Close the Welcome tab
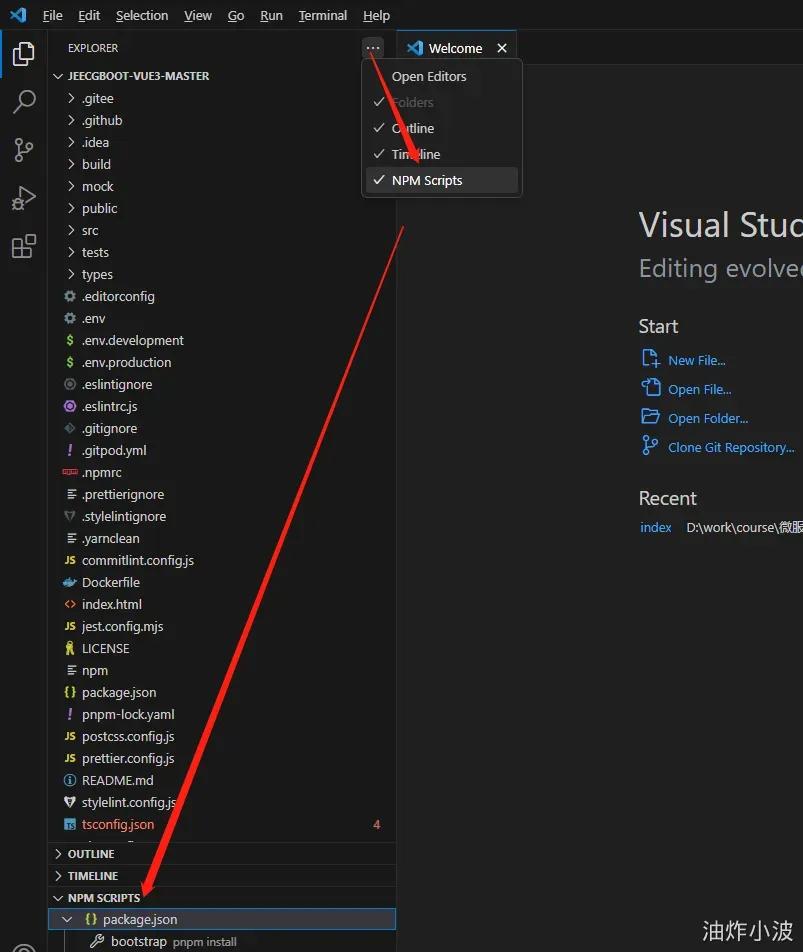803x952 pixels. click(x=502, y=48)
